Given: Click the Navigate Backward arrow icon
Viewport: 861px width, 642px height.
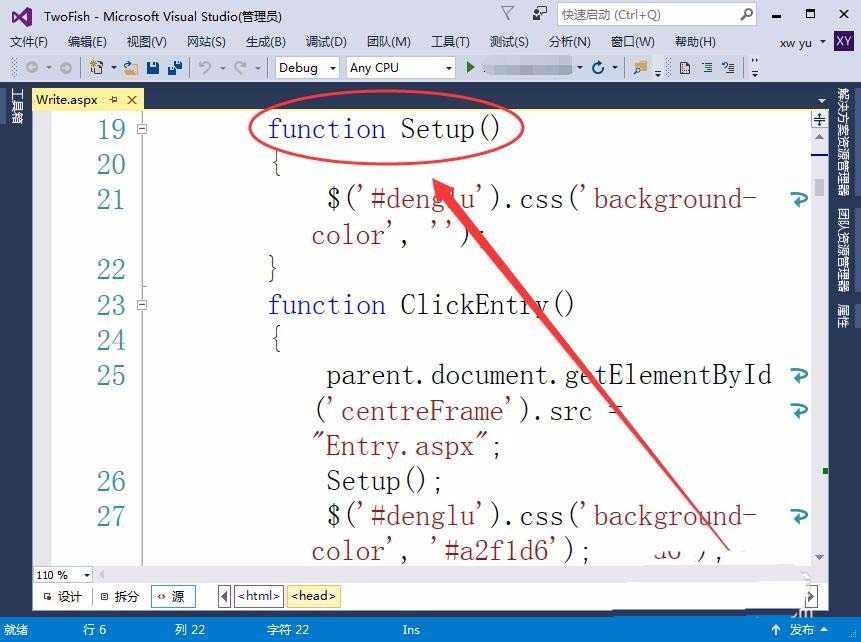Looking at the screenshot, I should 30,67.
